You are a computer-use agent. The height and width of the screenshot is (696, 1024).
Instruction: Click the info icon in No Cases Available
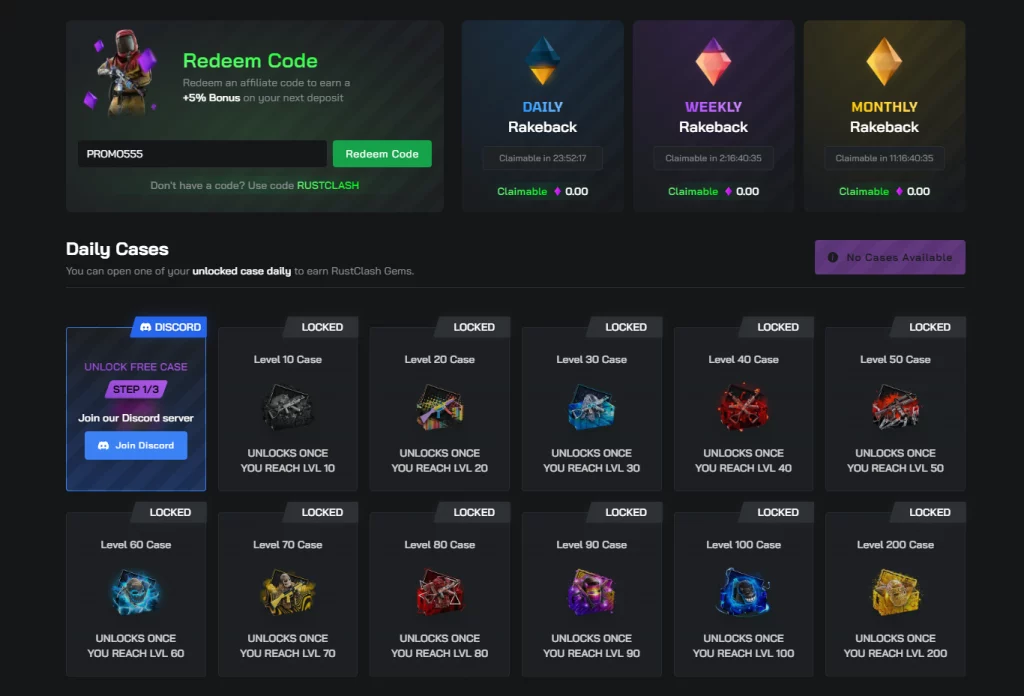coord(832,257)
